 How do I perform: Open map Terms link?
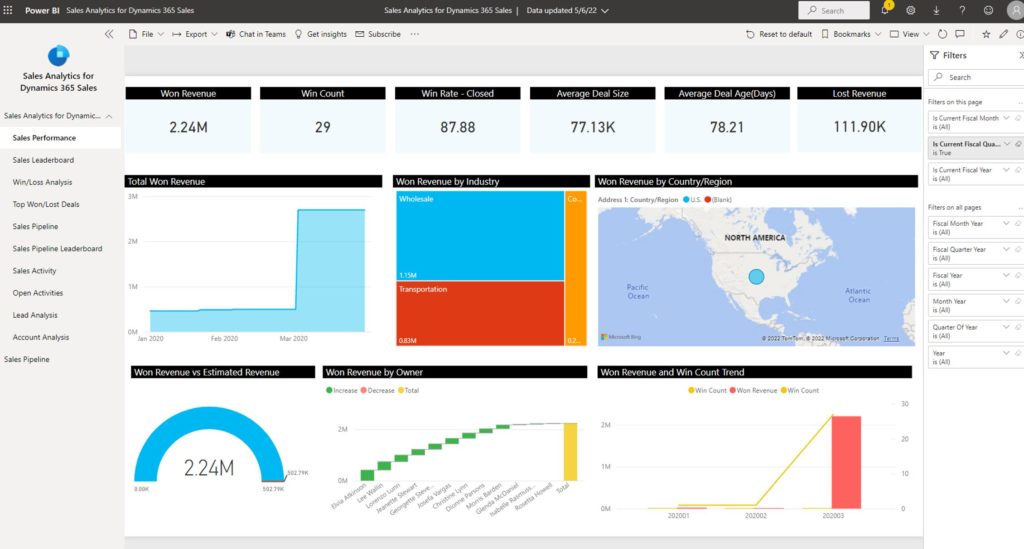pos(891,338)
